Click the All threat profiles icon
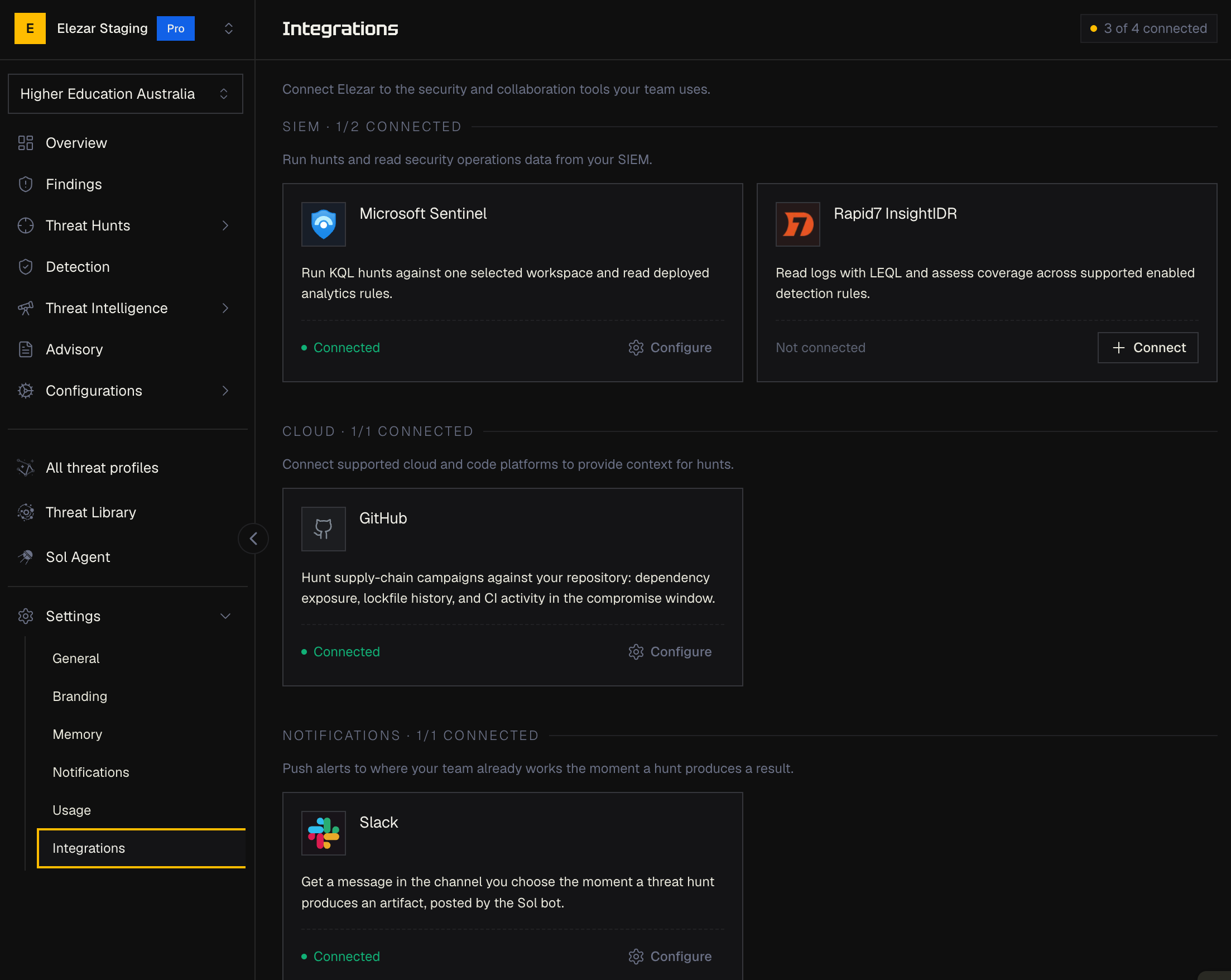1231x980 pixels. point(26,468)
